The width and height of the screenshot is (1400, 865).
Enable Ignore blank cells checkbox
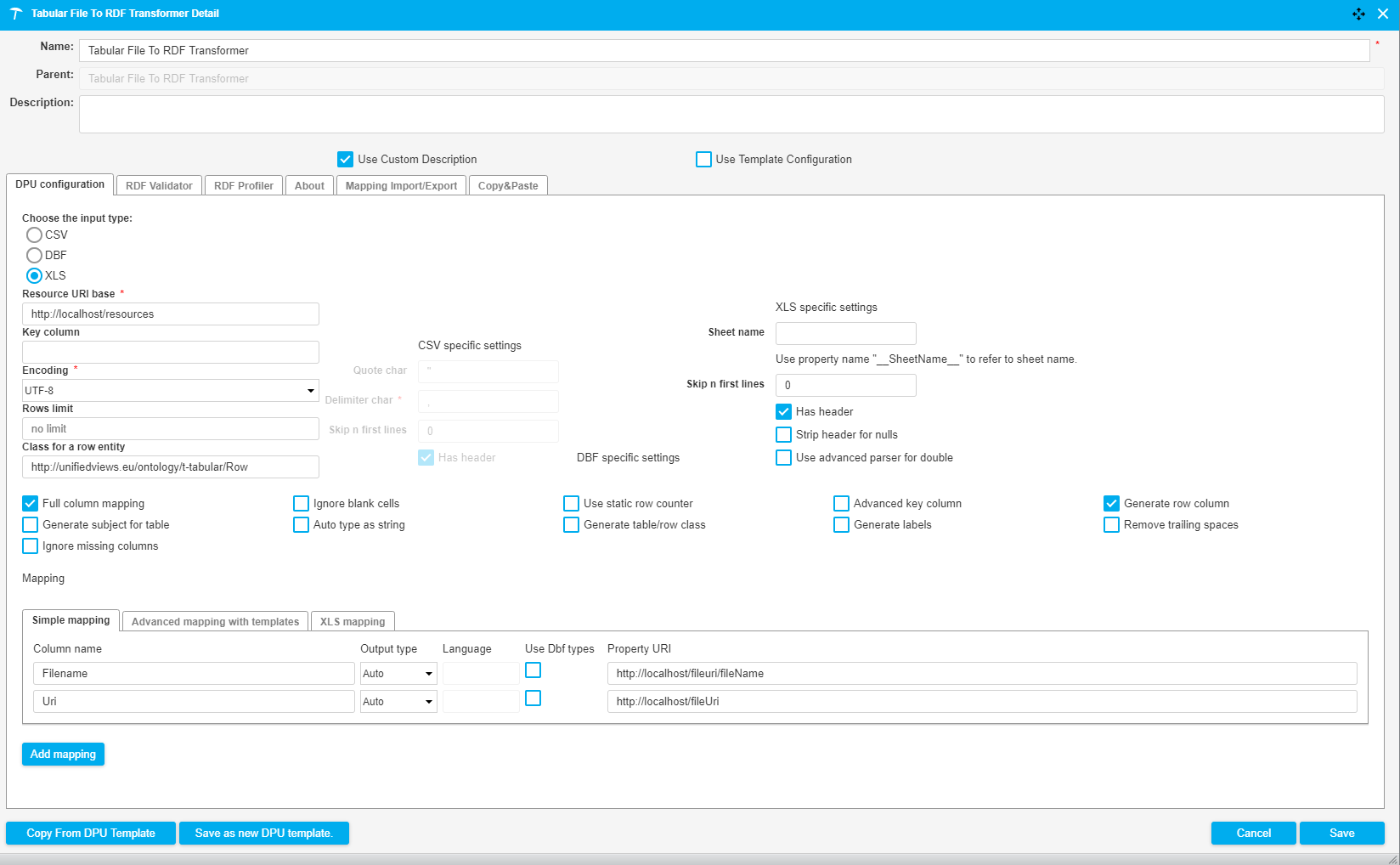coord(301,504)
